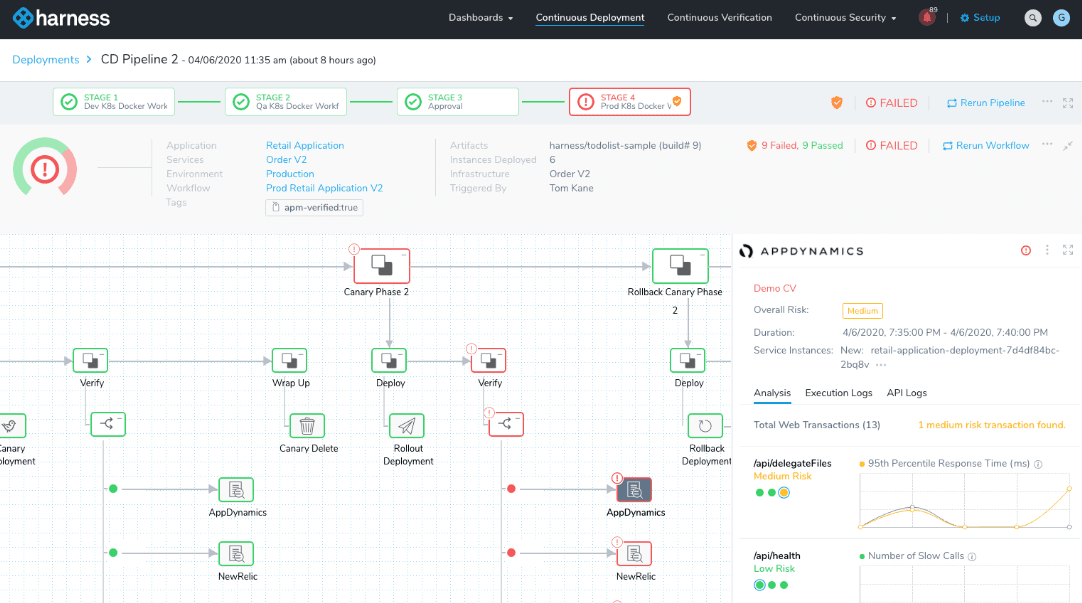The height and width of the screenshot is (603, 1082).
Task: Select Stage 1 Dev K8s Docker Work
Action: pyautogui.click(x=114, y=102)
